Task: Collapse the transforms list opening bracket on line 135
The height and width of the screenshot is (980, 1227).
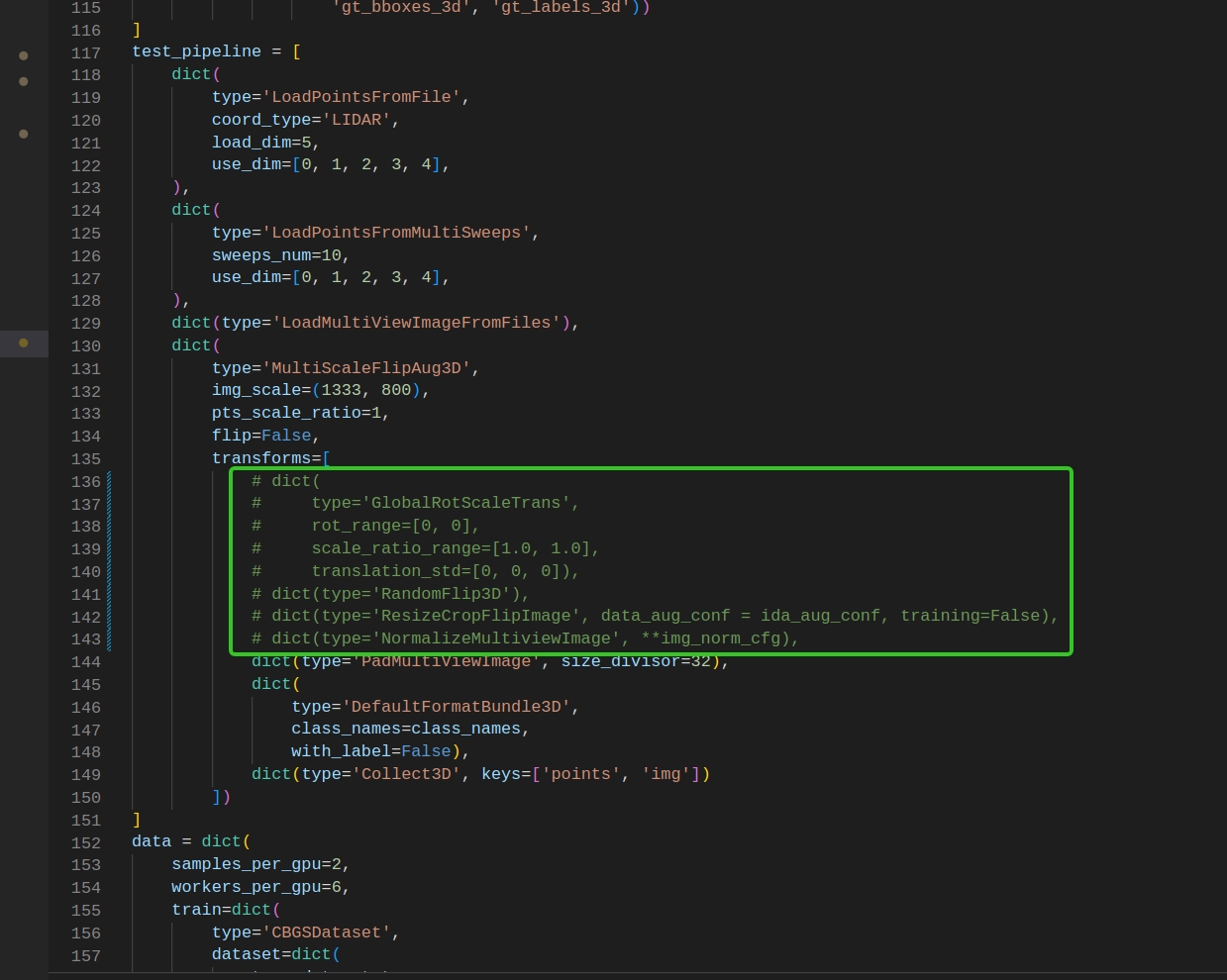Action: 121,458
